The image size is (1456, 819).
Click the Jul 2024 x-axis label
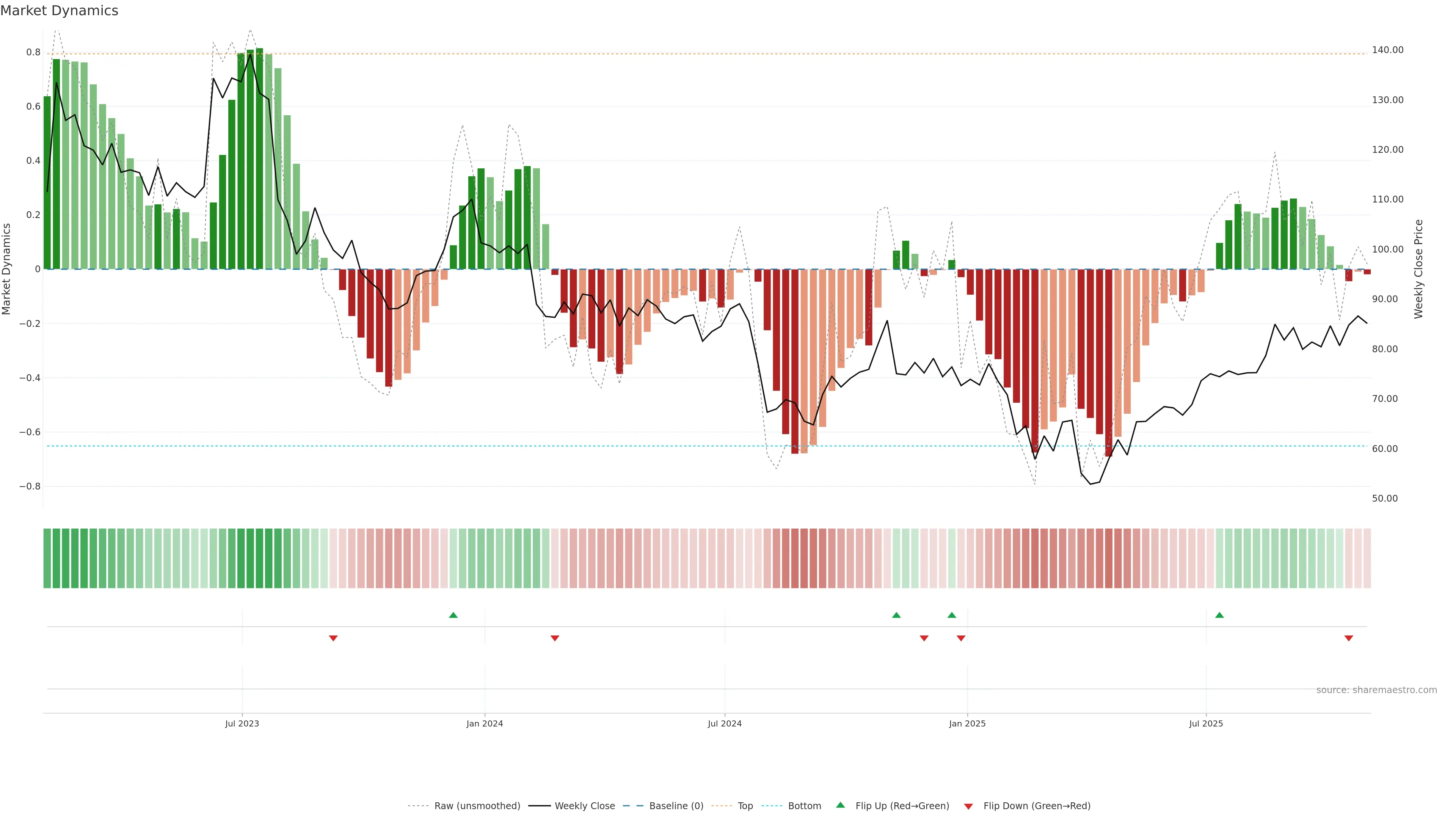(725, 723)
